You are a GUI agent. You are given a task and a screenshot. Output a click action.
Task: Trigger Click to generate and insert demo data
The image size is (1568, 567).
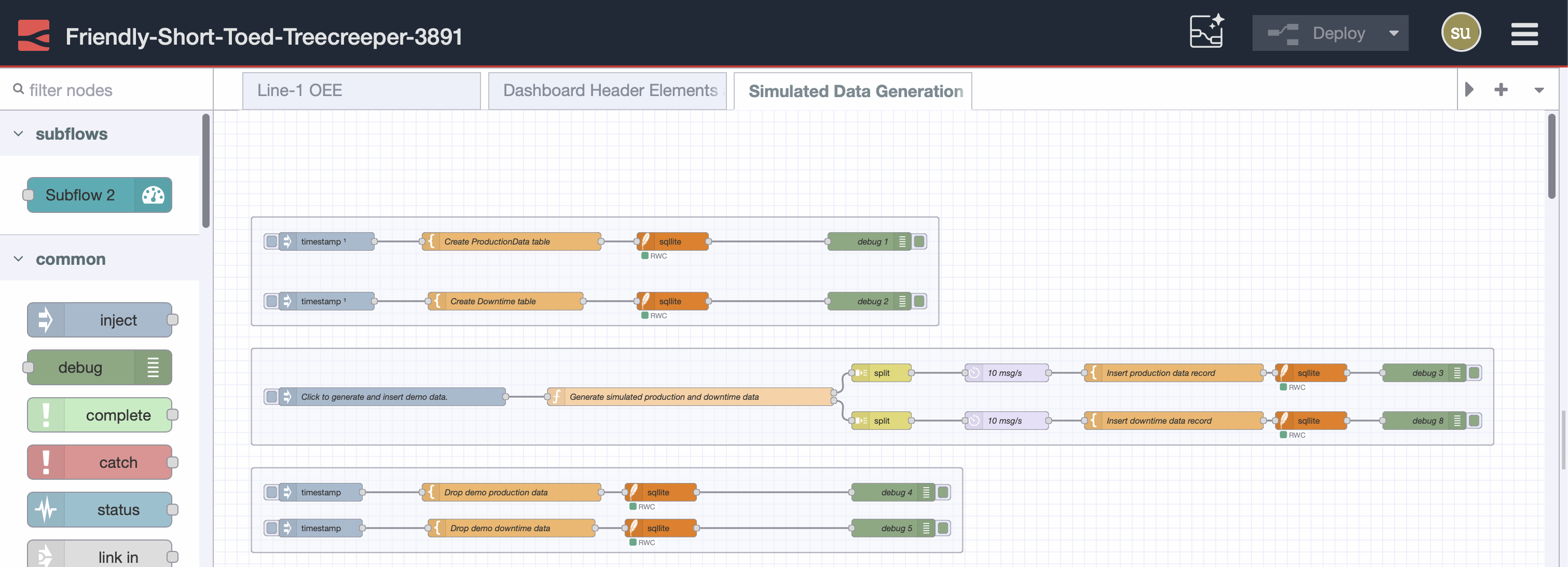click(x=271, y=397)
